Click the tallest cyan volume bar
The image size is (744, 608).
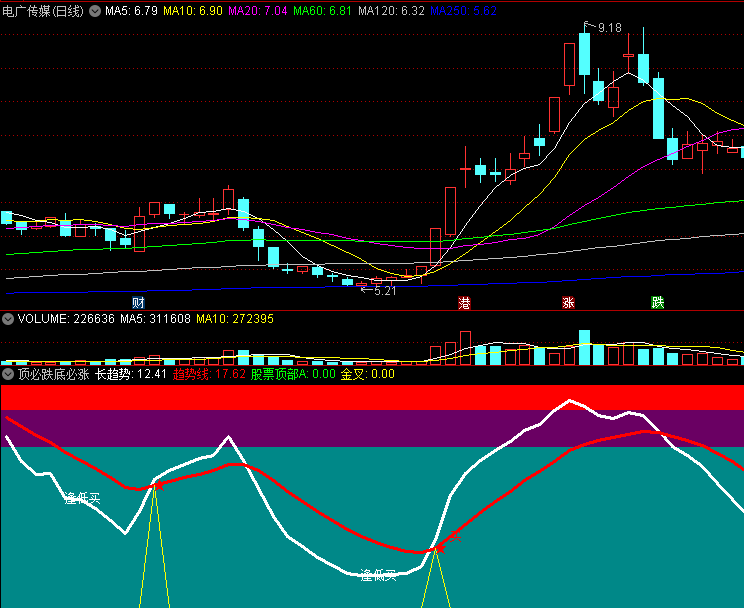pyautogui.click(x=585, y=347)
